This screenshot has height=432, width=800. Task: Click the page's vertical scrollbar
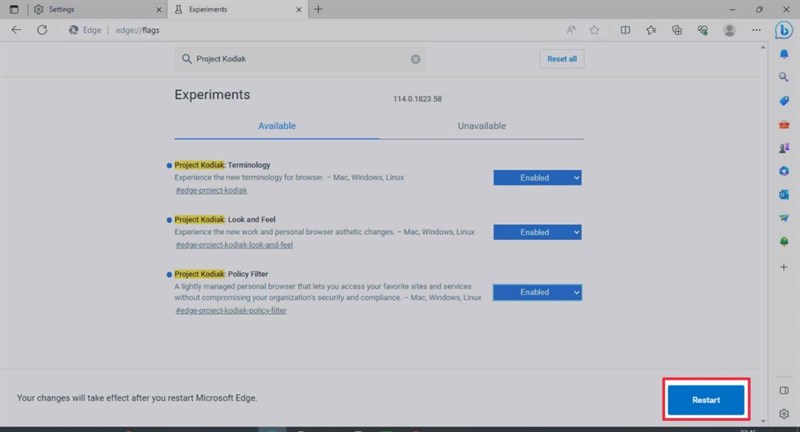tap(763, 234)
